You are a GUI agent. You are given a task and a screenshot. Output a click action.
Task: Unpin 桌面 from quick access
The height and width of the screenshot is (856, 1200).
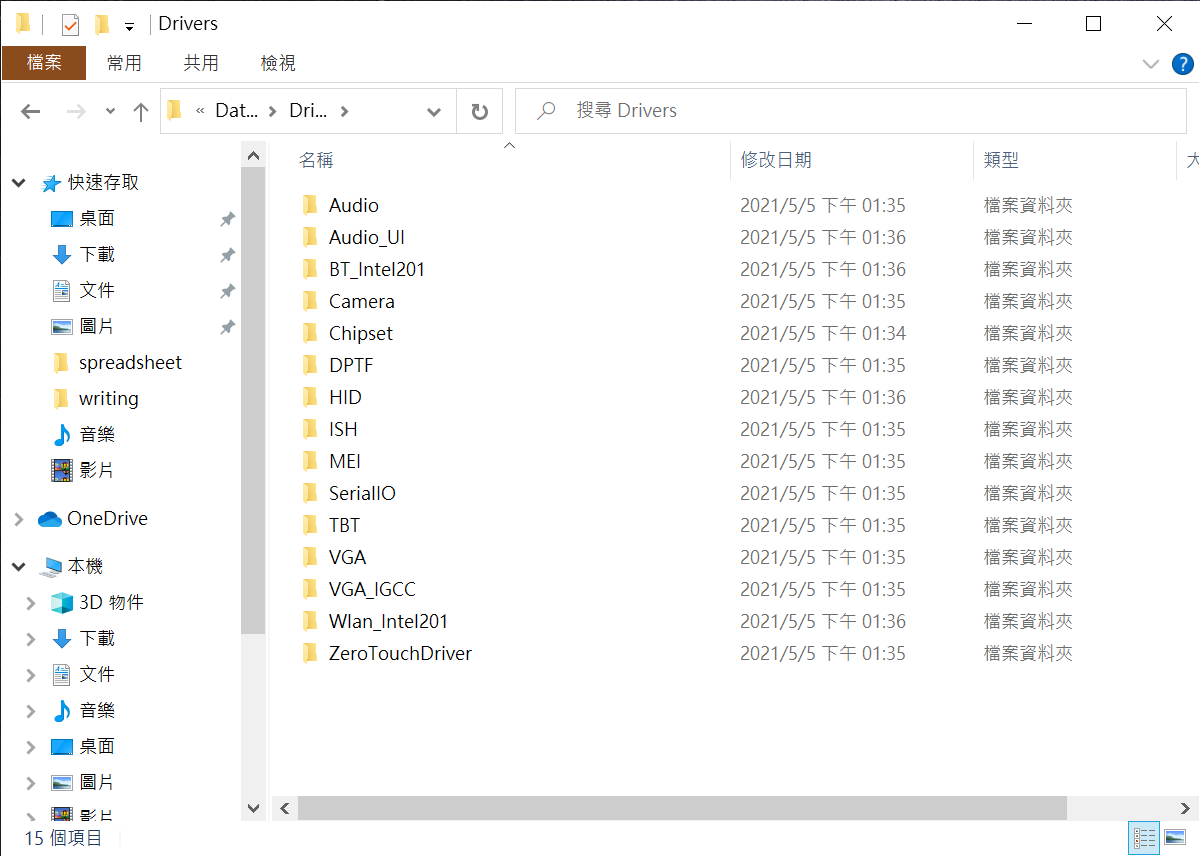[227, 219]
